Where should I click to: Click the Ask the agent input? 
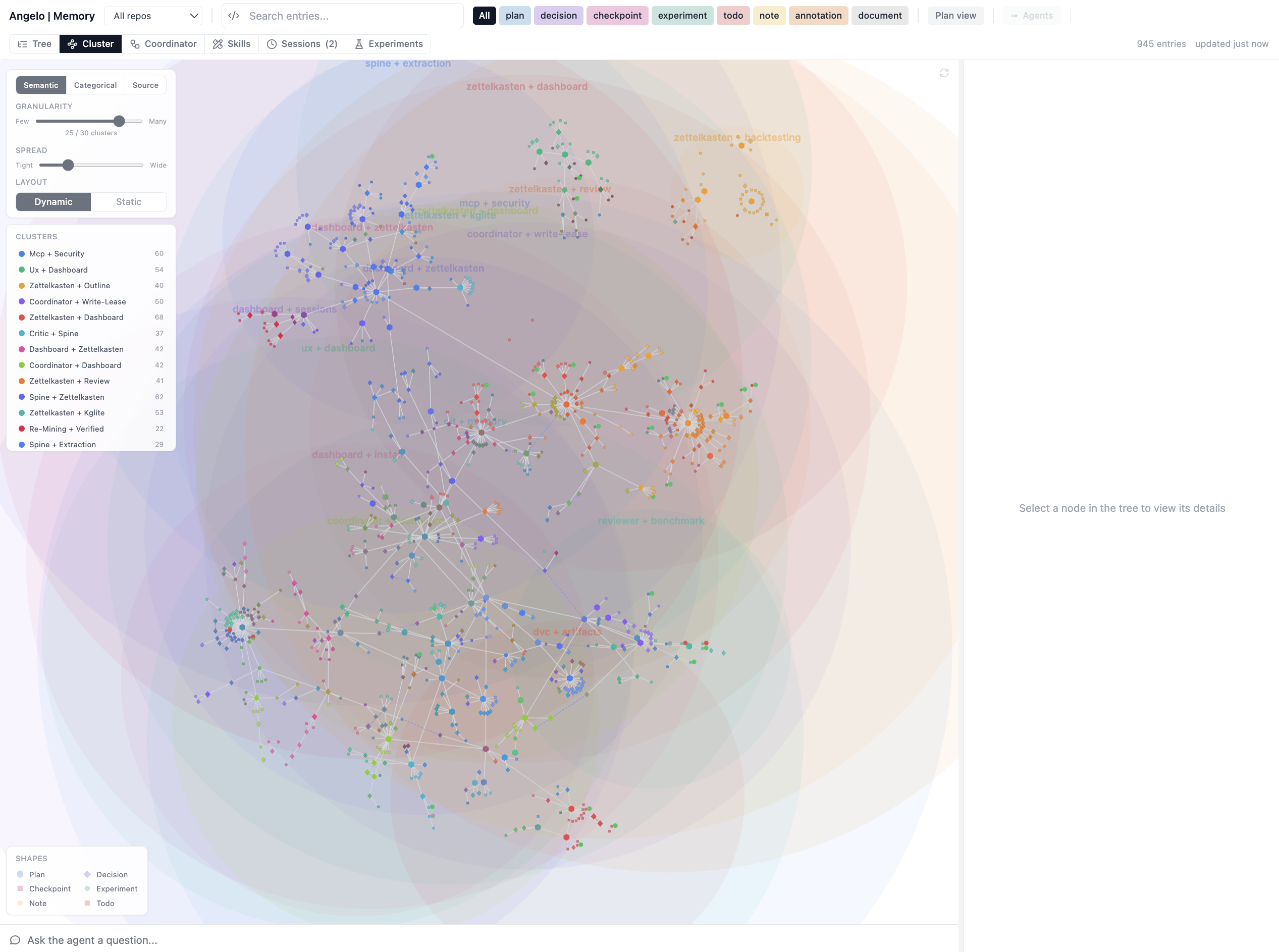click(x=479, y=940)
